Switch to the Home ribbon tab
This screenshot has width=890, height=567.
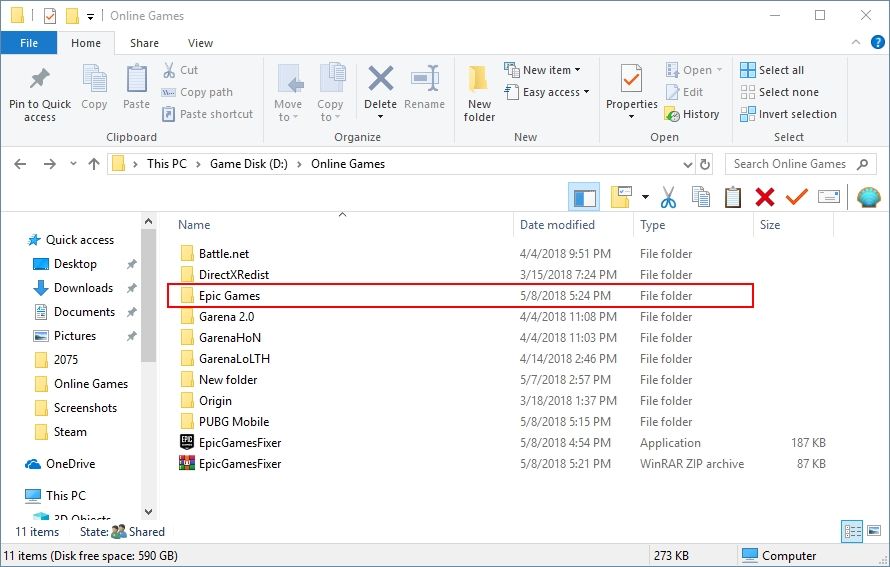[86, 43]
